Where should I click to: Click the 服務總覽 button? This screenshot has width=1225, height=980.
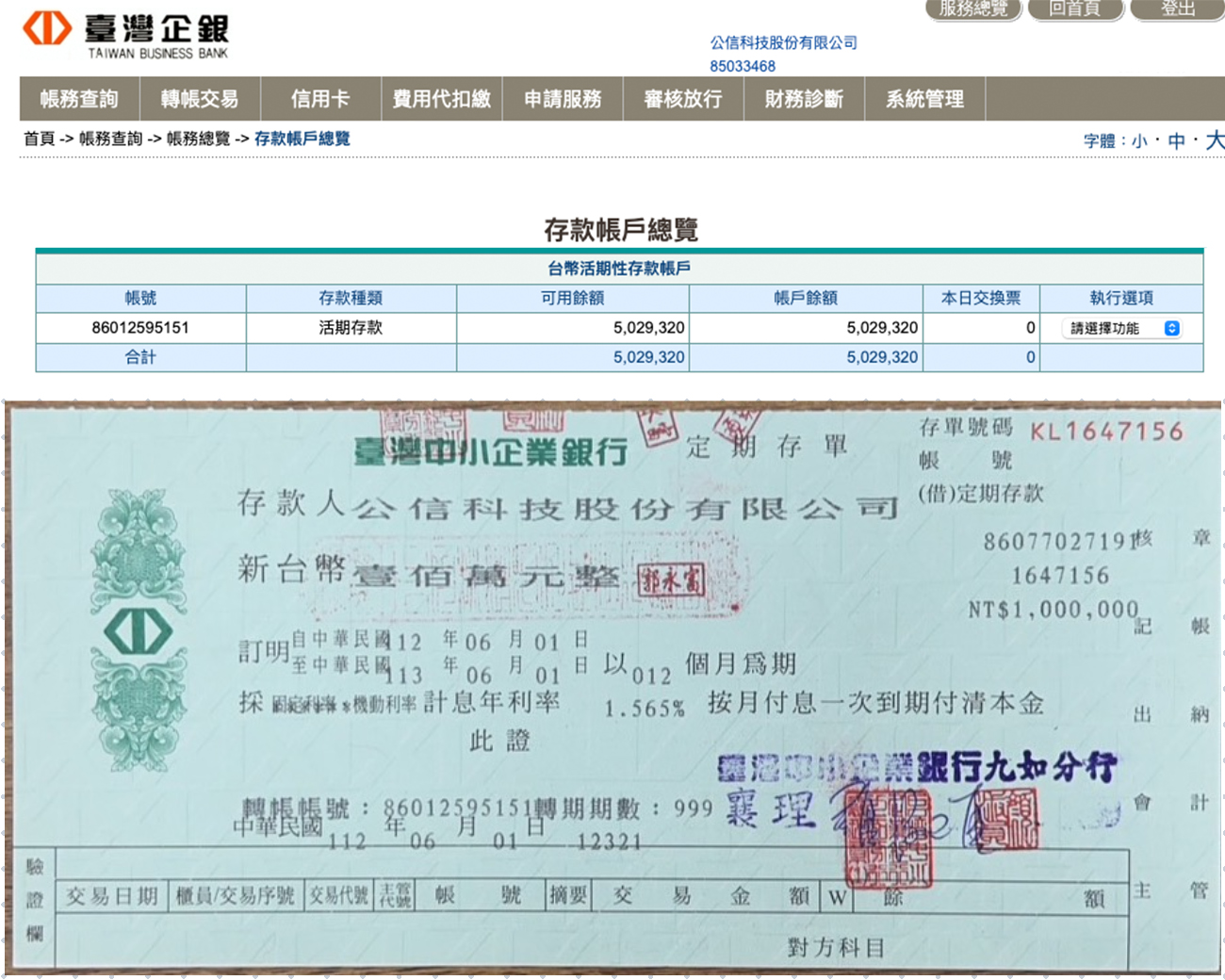tap(973, 9)
